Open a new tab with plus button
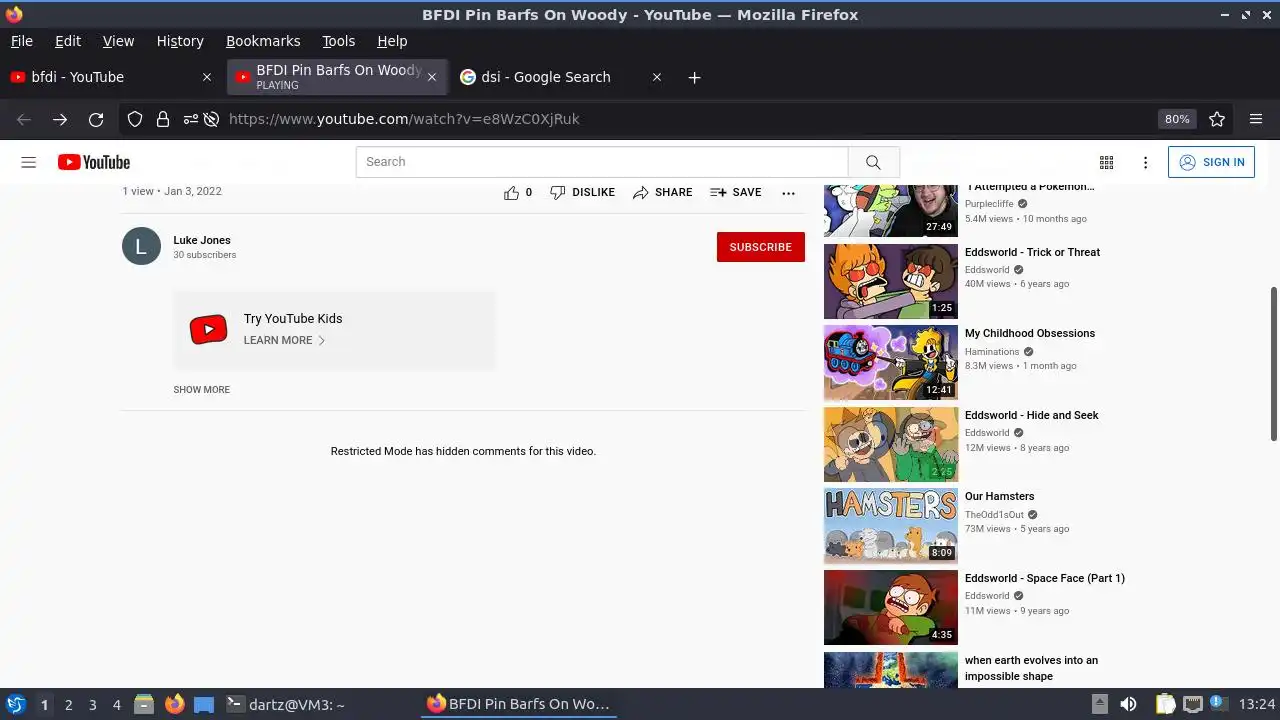Viewport: 1280px width, 720px height. coord(694,77)
